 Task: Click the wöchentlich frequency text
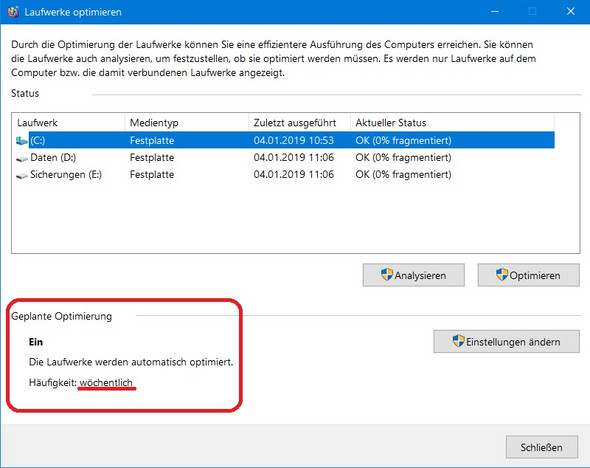[106, 383]
